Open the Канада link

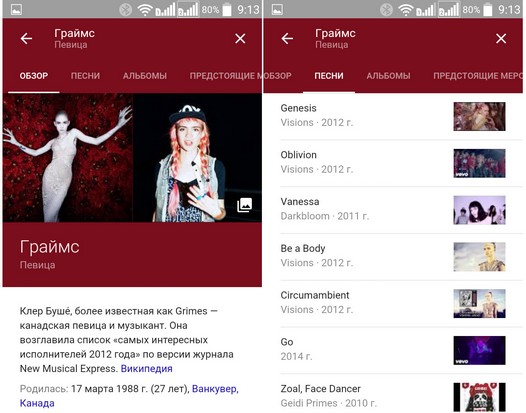pyautogui.click(x=37, y=403)
